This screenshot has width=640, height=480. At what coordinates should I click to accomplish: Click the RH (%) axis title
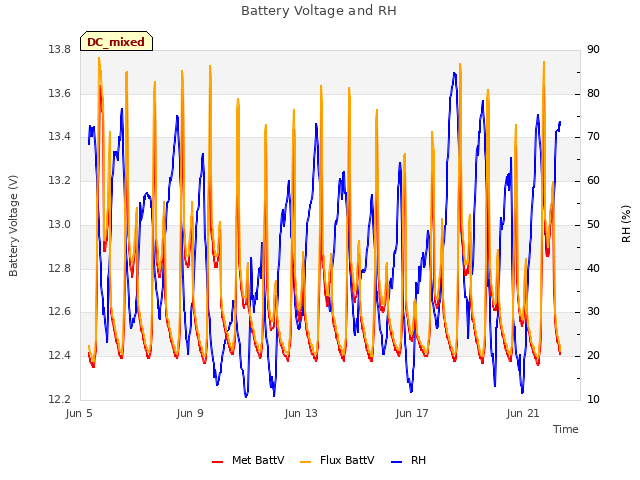[x=626, y=224]
